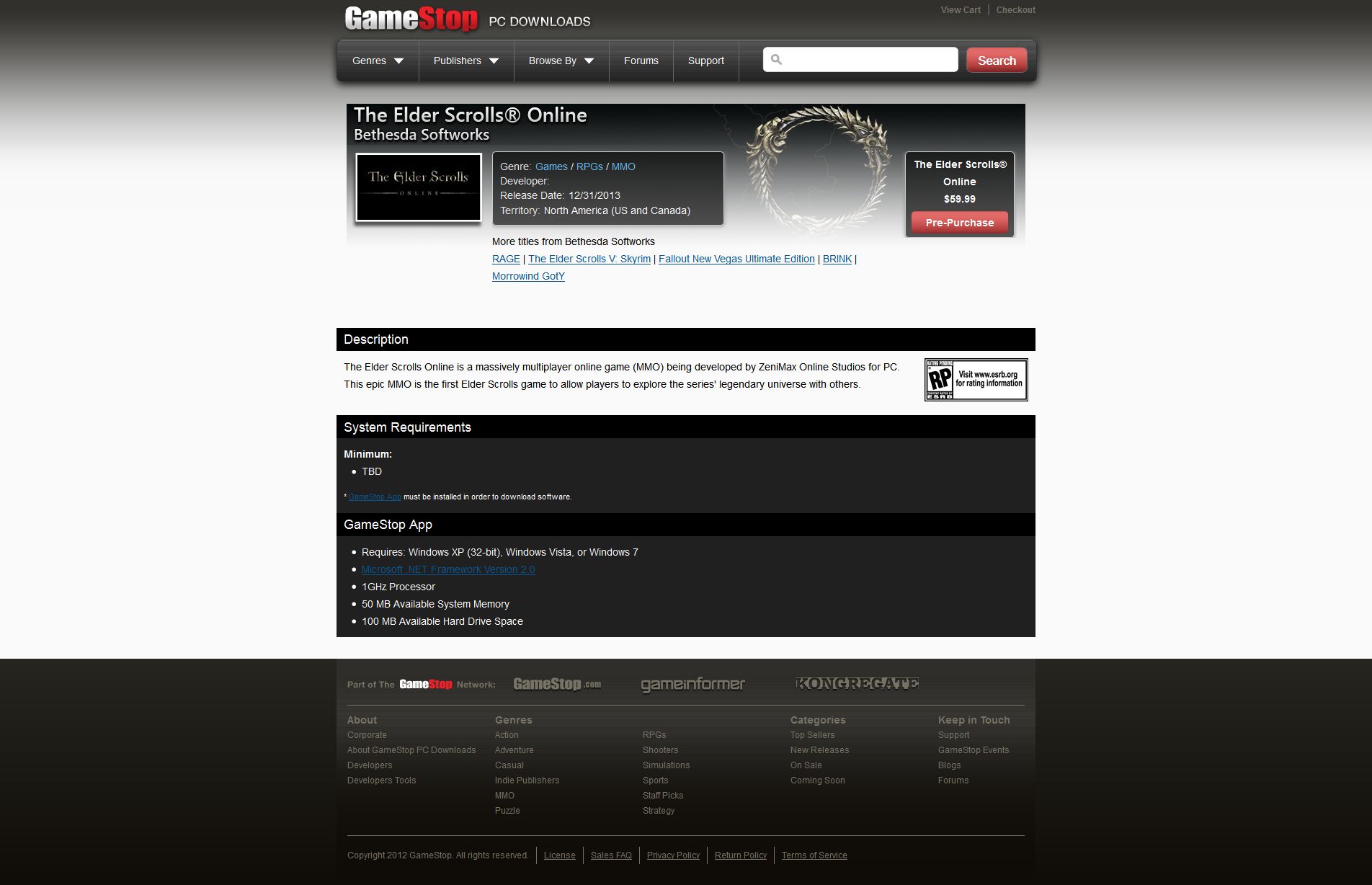The image size is (1372, 885).
Task: Open Staff Picks footer link
Action: [x=663, y=796]
